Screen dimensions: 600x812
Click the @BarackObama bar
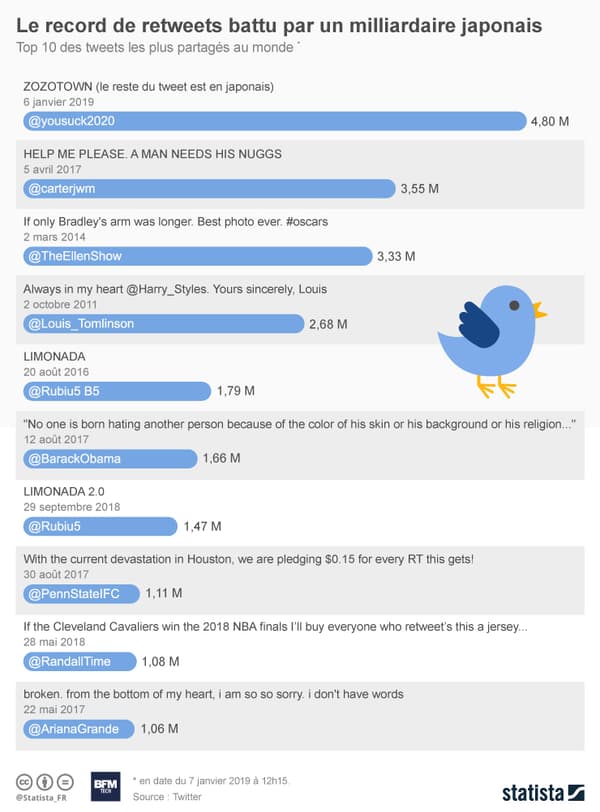pyautogui.click(x=110, y=459)
